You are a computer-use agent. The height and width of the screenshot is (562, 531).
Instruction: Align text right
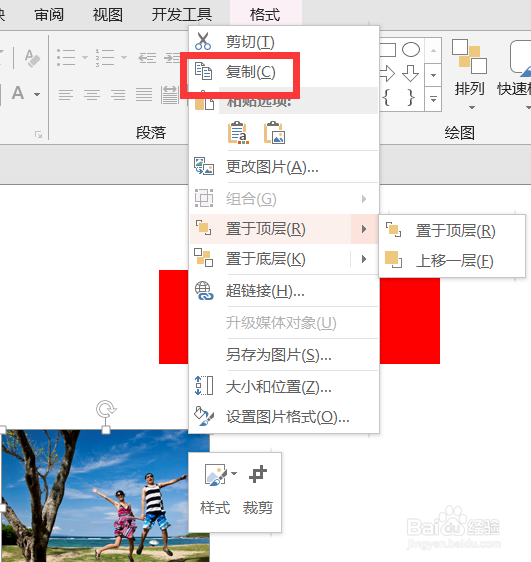118,95
